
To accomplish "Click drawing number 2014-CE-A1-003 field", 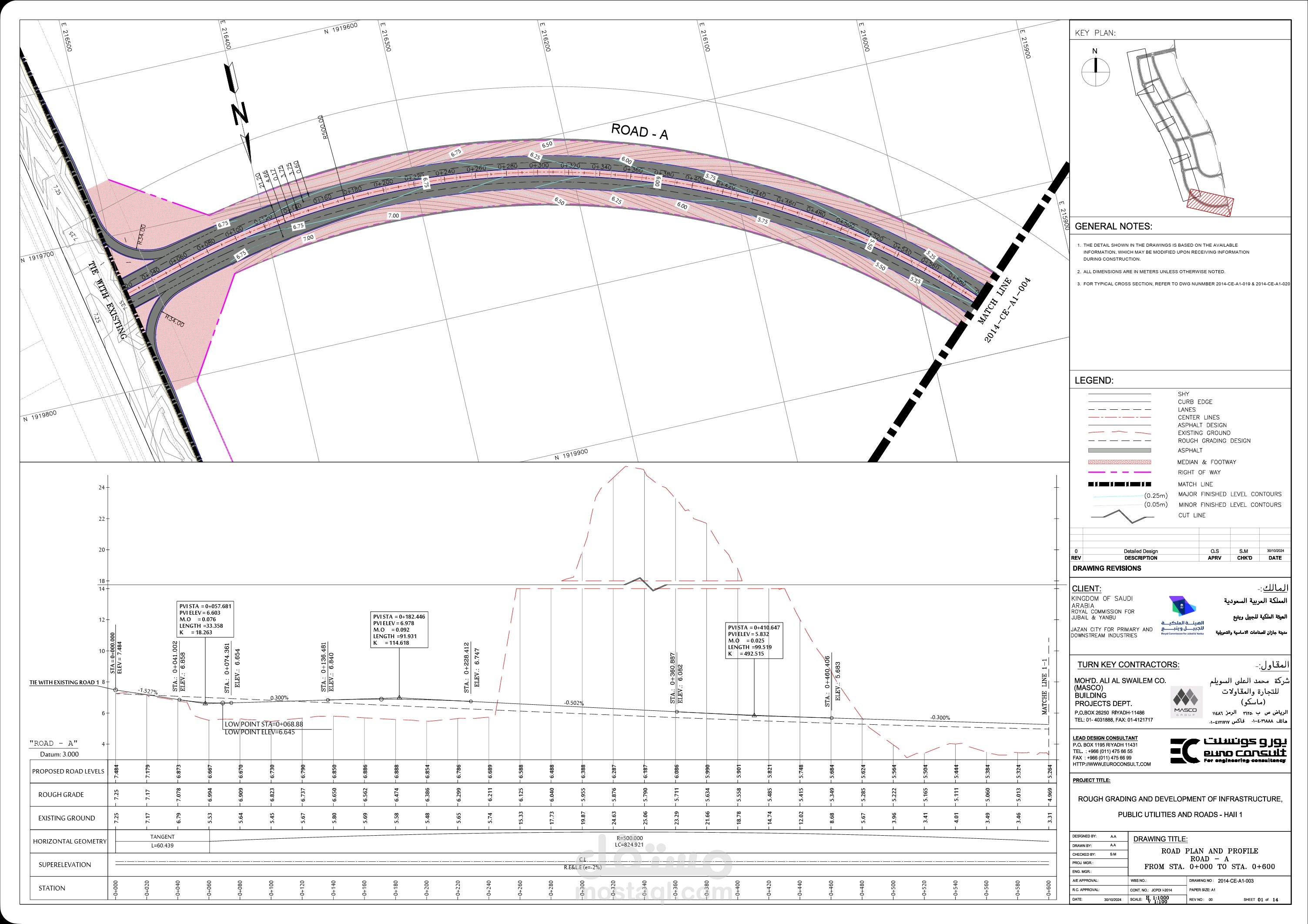I will coord(1236,880).
